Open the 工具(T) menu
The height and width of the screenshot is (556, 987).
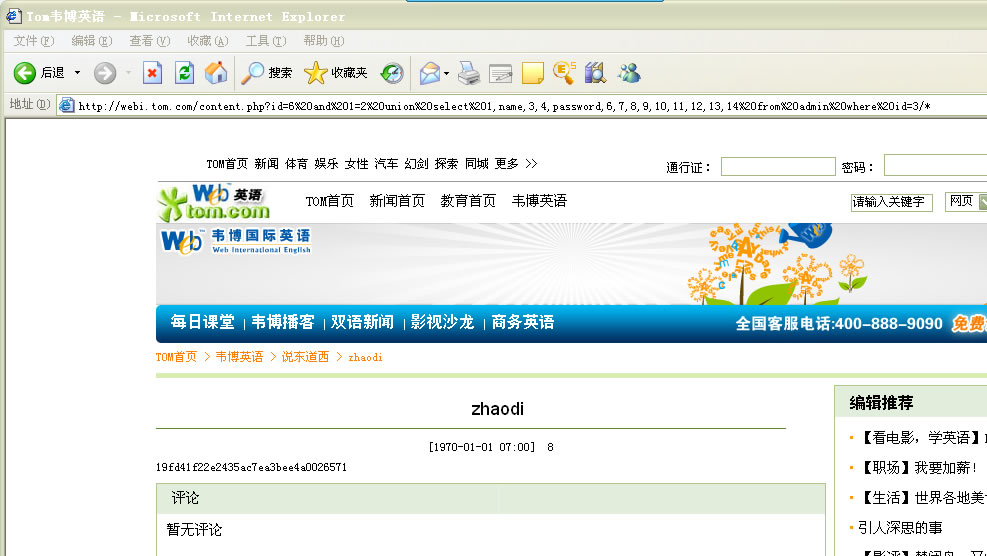click(x=266, y=41)
